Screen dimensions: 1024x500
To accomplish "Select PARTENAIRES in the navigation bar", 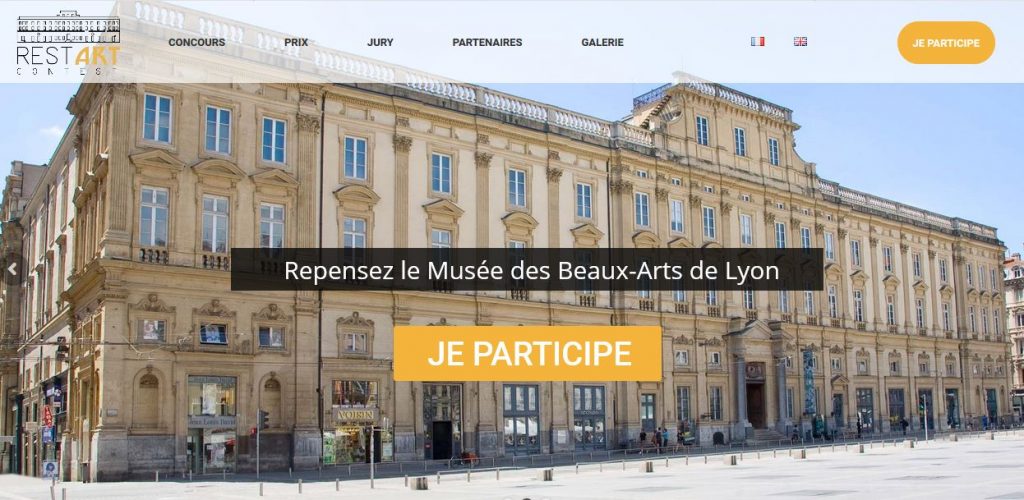I will 487,42.
